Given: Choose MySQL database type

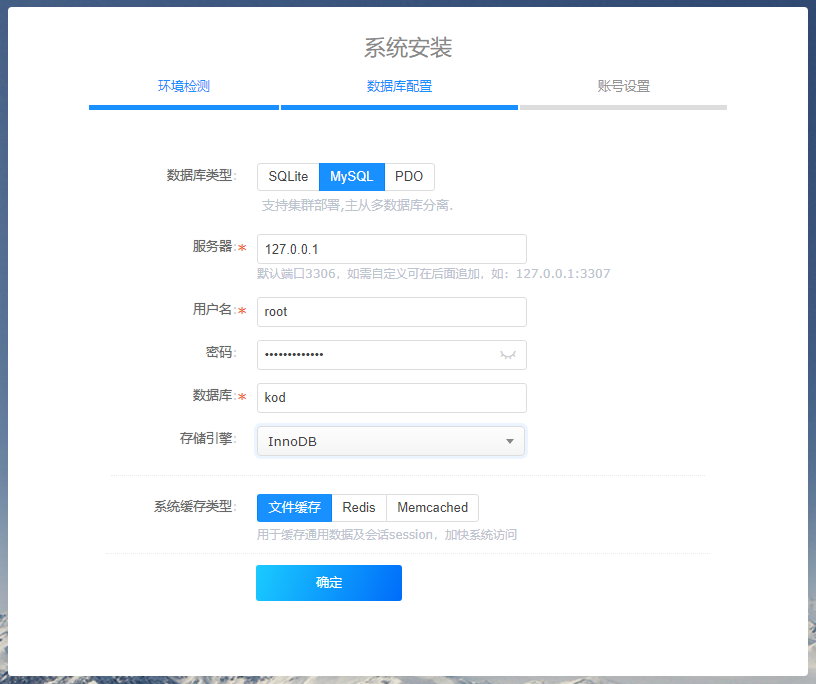Looking at the screenshot, I should [x=351, y=177].
